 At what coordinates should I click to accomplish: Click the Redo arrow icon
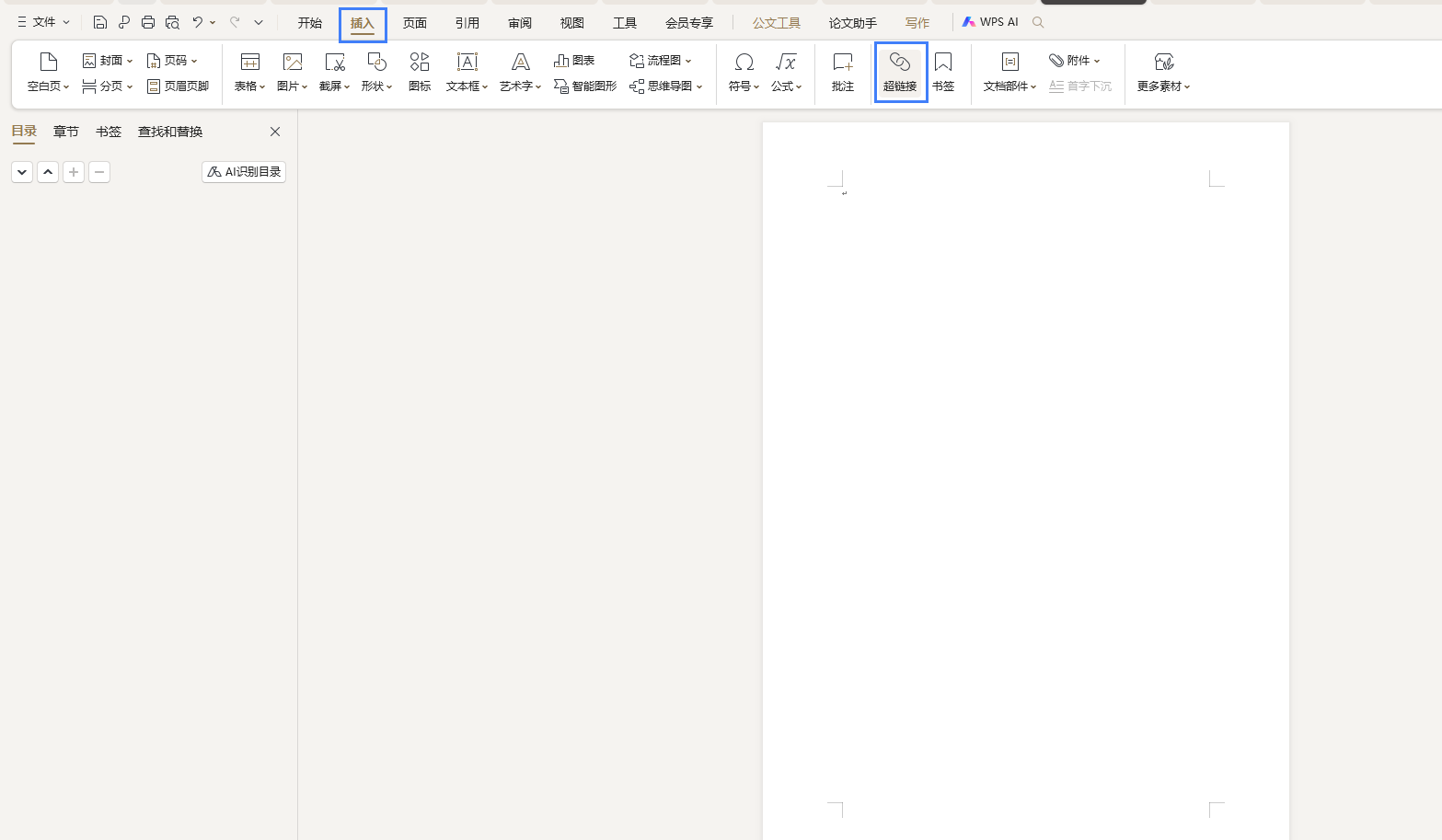(235, 22)
